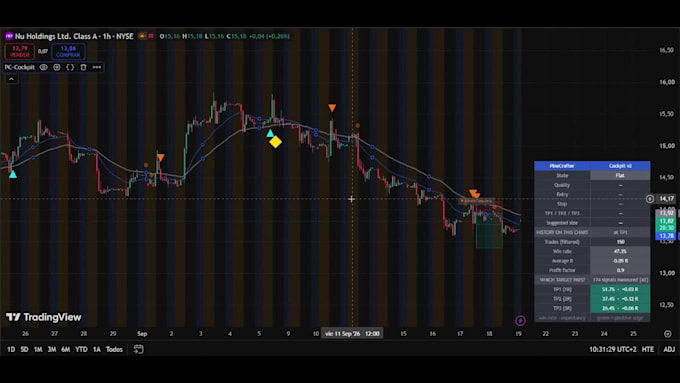
Task: Open PC-Cockpit more options ellipsis
Action: coord(97,67)
